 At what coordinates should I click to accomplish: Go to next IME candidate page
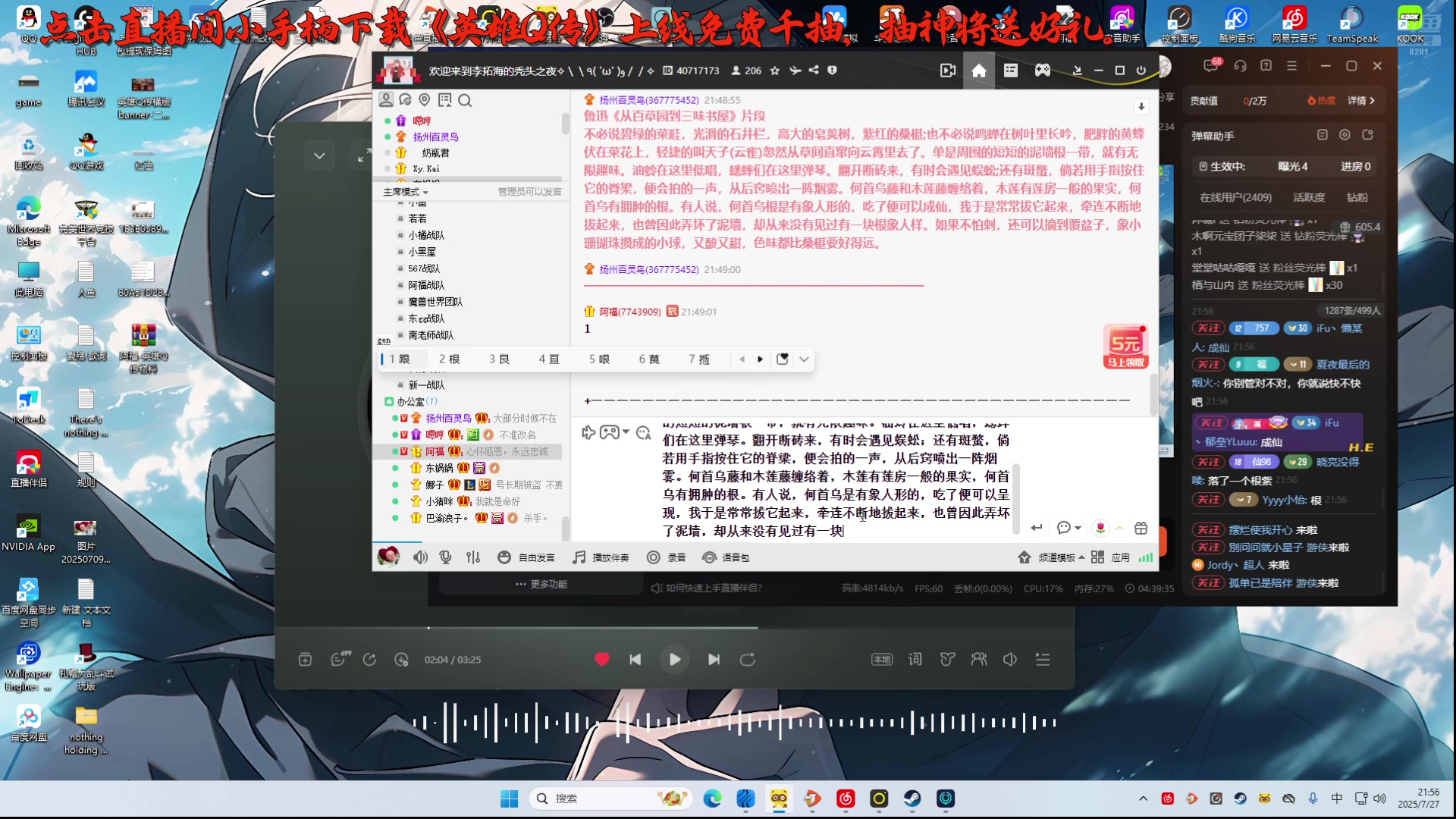(x=760, y=359)
